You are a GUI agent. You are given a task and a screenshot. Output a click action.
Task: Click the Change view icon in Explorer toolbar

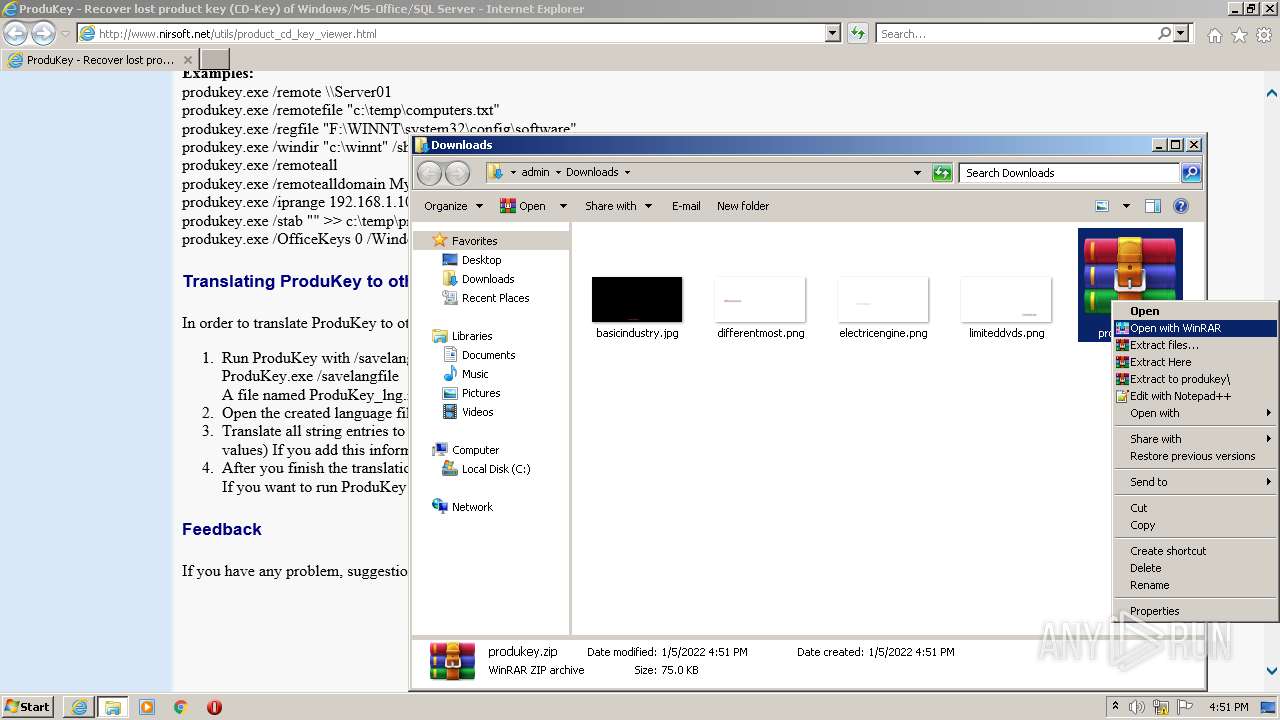1102,206
